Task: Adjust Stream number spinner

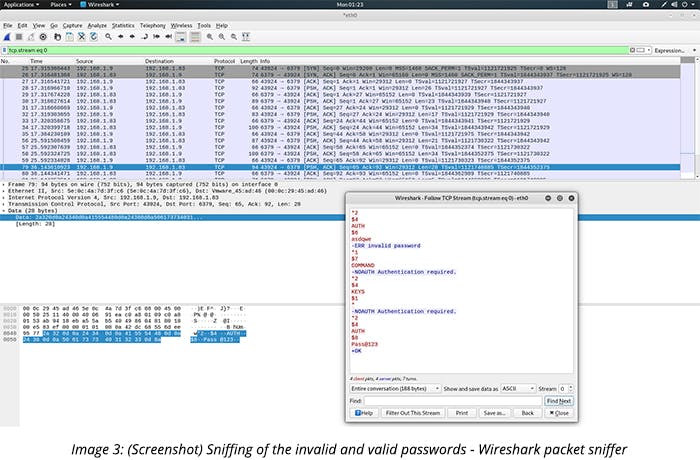Action: point(571,389)
